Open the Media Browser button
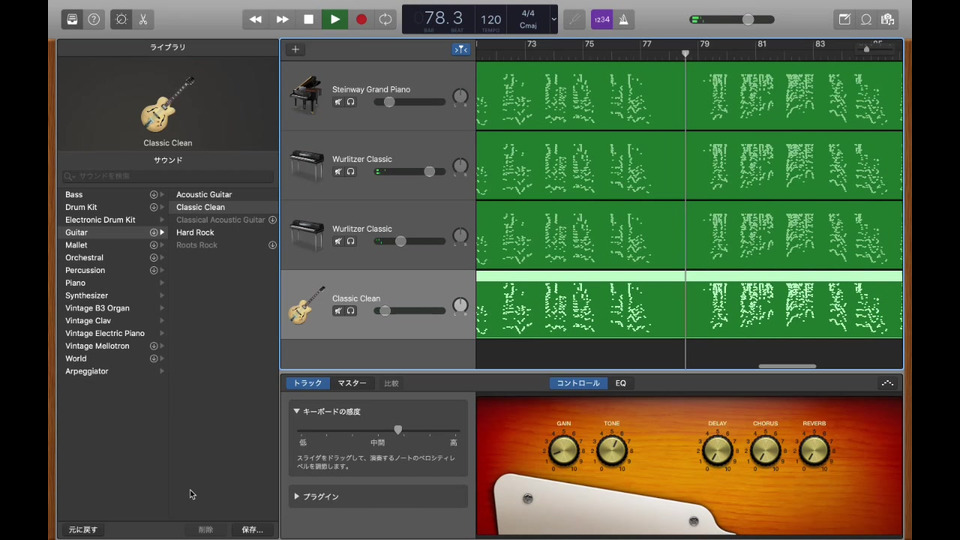960x540 pixels. (x=887, y=19)
